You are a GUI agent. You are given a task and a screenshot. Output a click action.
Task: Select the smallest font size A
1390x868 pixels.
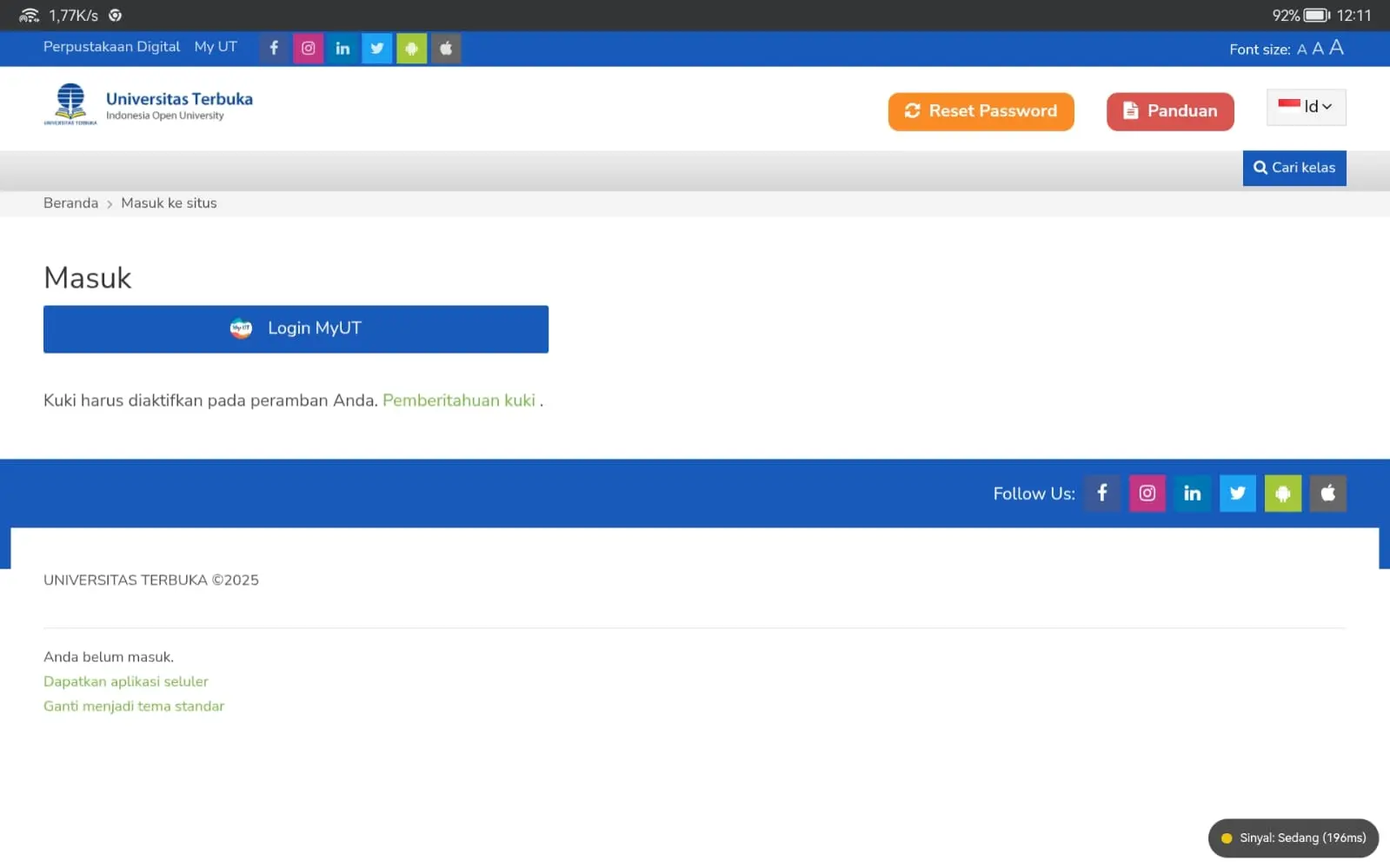(x=1301, y=50)
